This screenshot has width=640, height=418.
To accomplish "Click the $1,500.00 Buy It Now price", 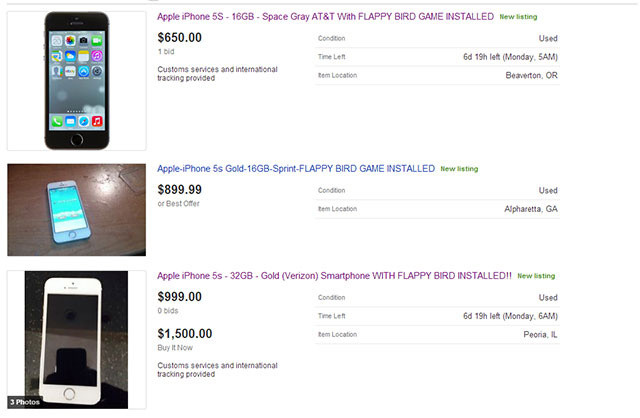I will point(185,333).
